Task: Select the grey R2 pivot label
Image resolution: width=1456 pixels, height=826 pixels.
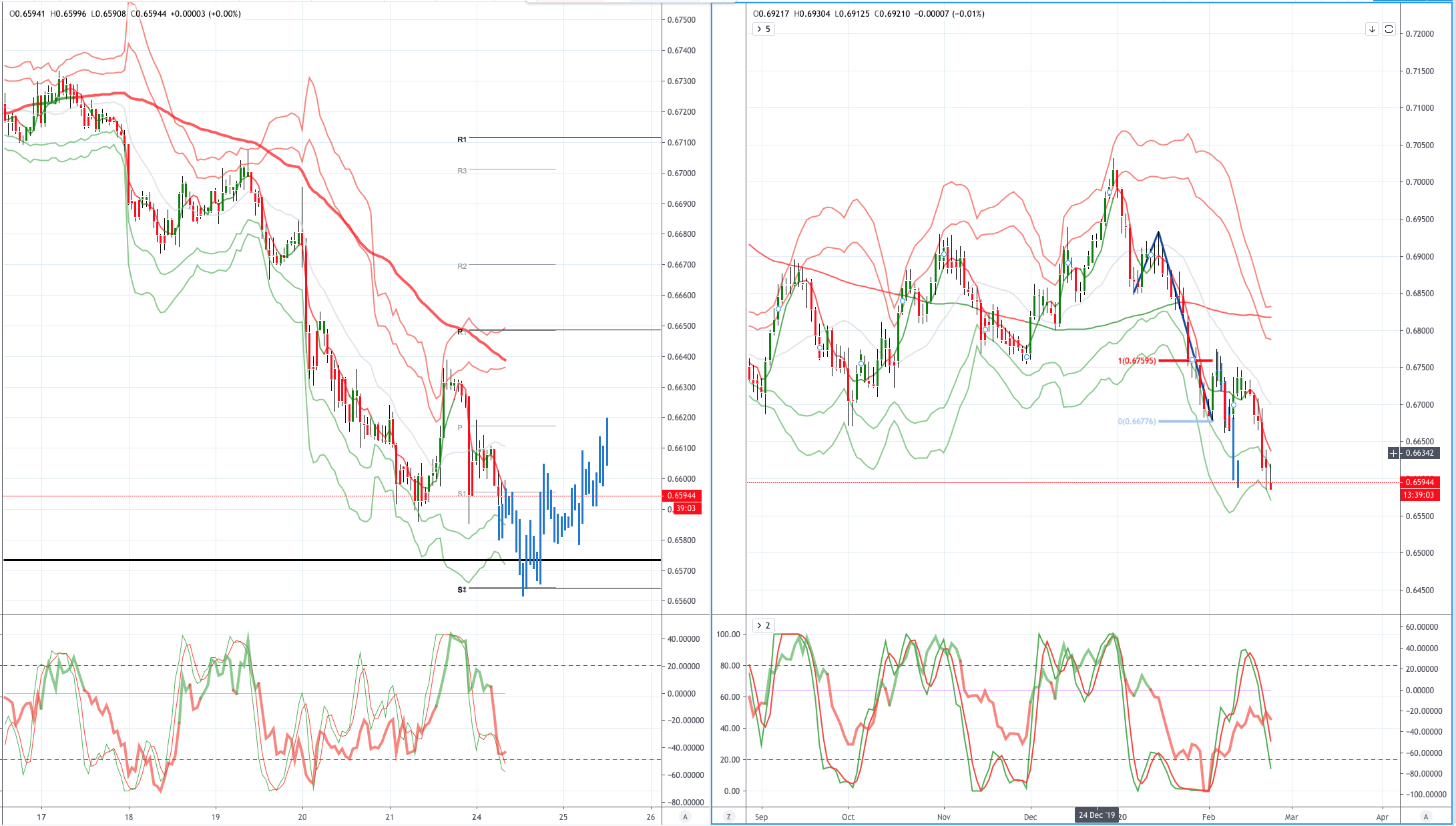Action: tap(462, 266)
